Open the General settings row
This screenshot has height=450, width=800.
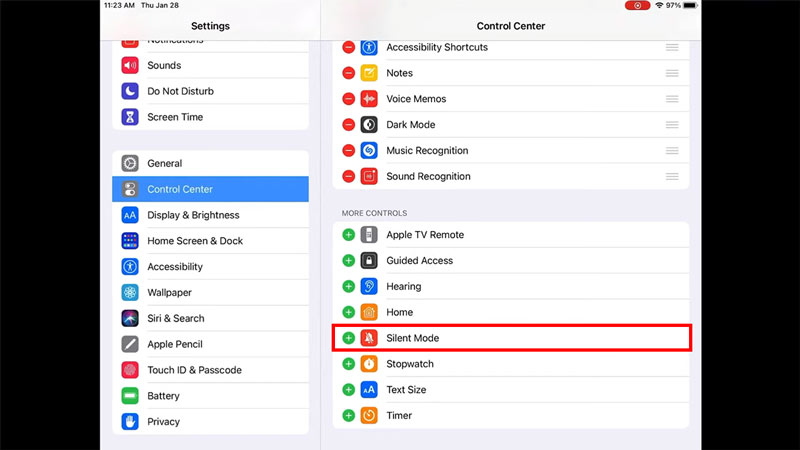(210, 163)
